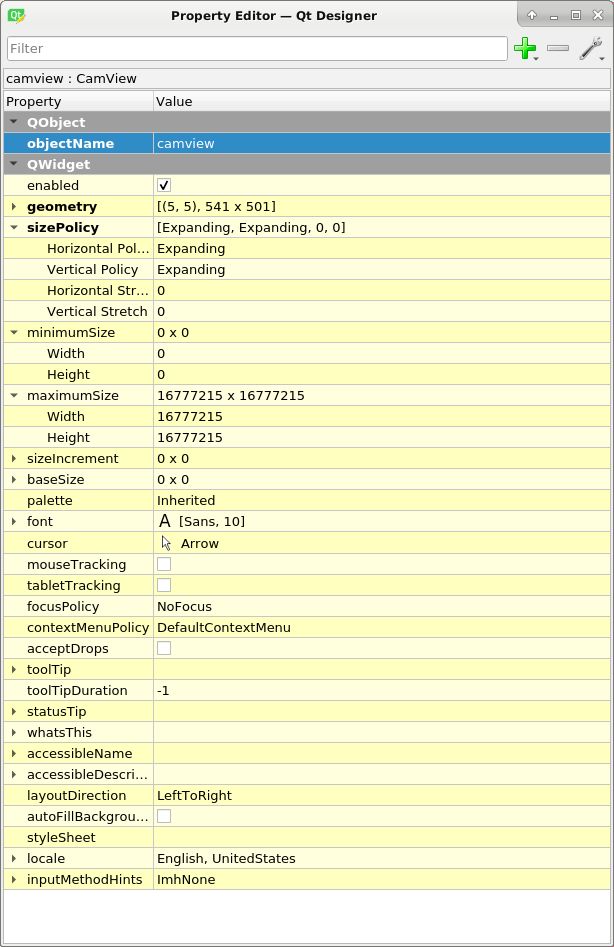Click the Arrow cursor icon in cursor row
Image resolution: width=614 pixels, height=947 pixels.
(166, 543)
